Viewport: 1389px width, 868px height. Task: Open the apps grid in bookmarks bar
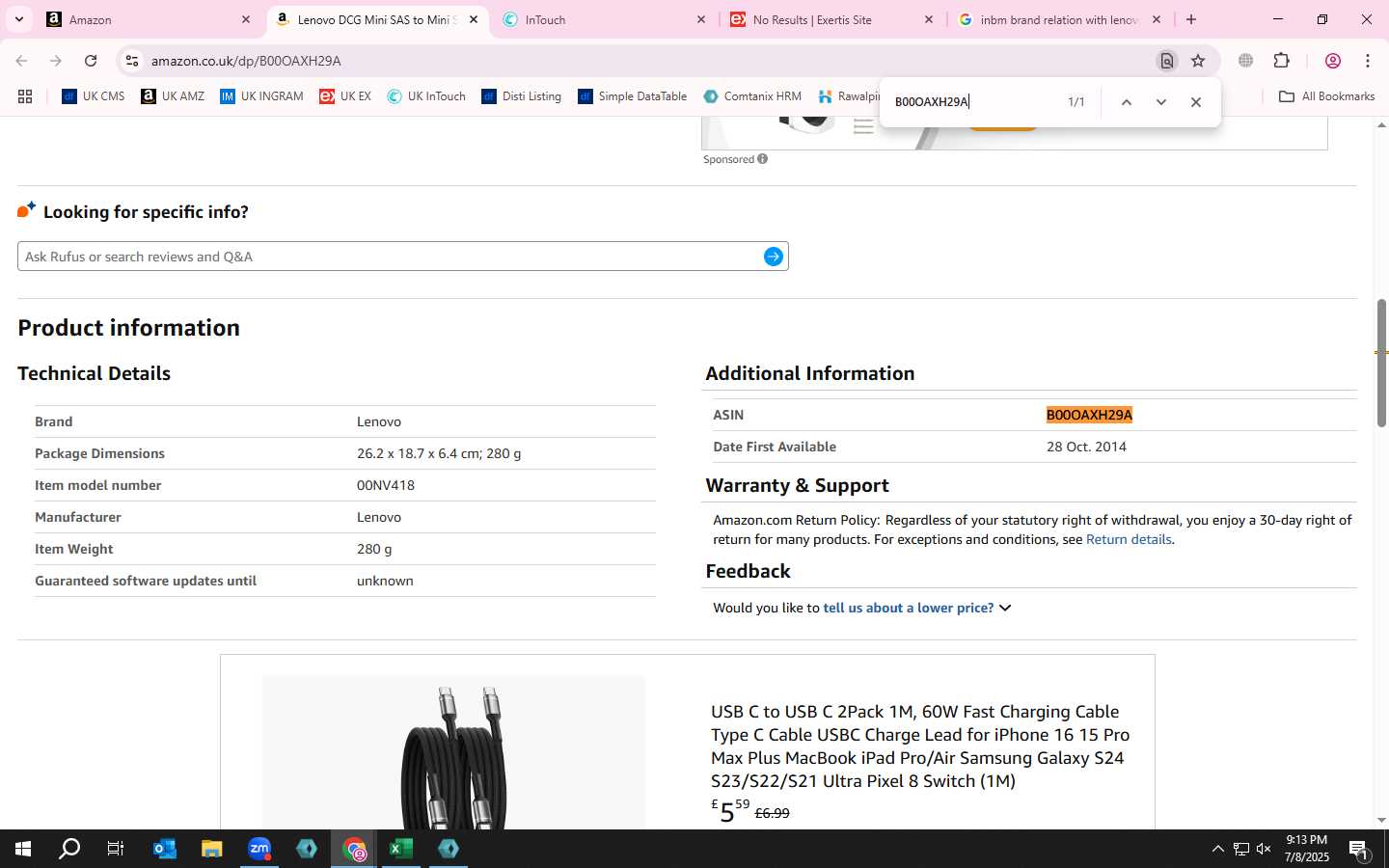click(x=25, y=96)
